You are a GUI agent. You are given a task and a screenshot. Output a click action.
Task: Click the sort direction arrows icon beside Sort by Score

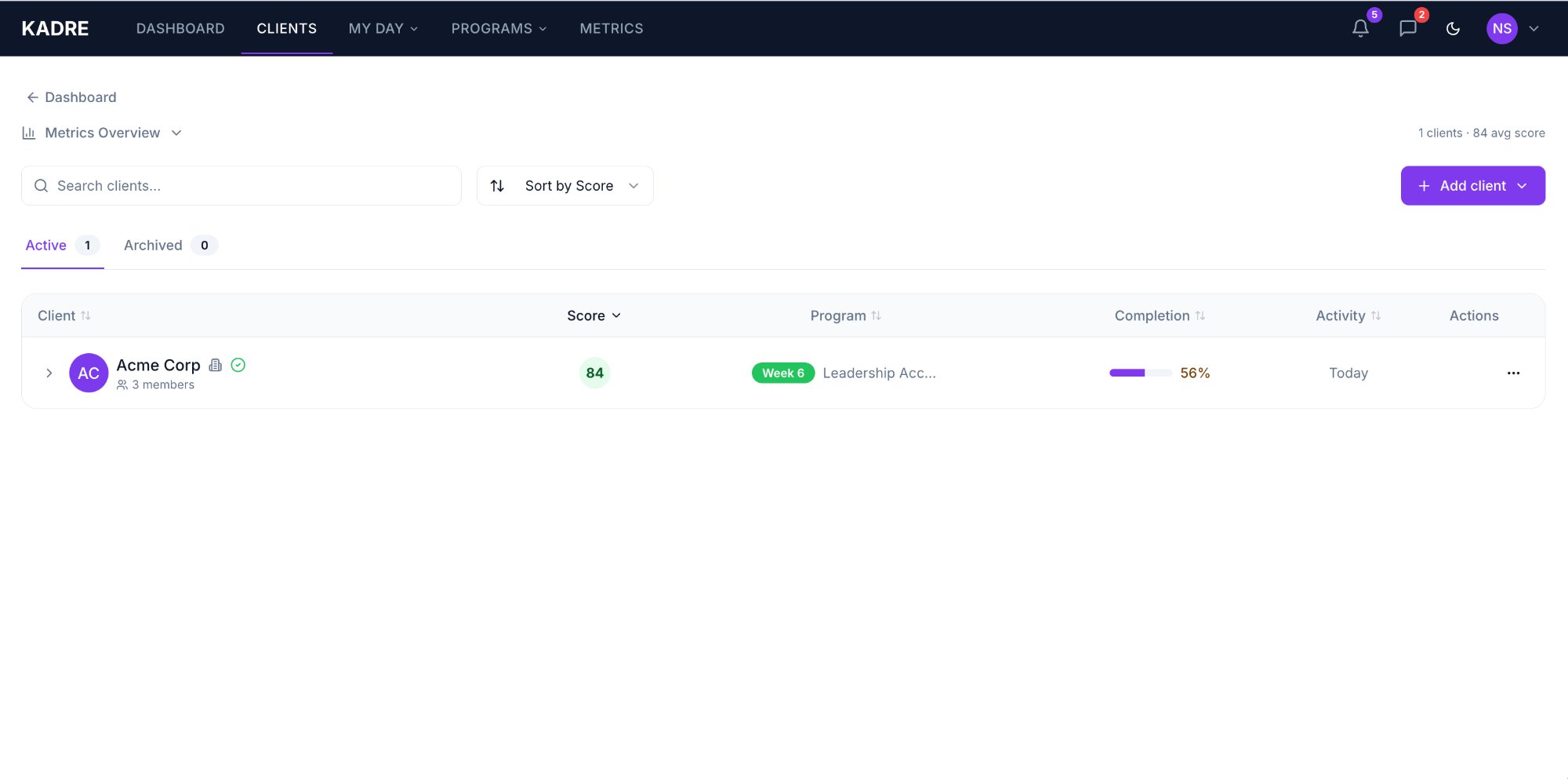click(497, 185)
